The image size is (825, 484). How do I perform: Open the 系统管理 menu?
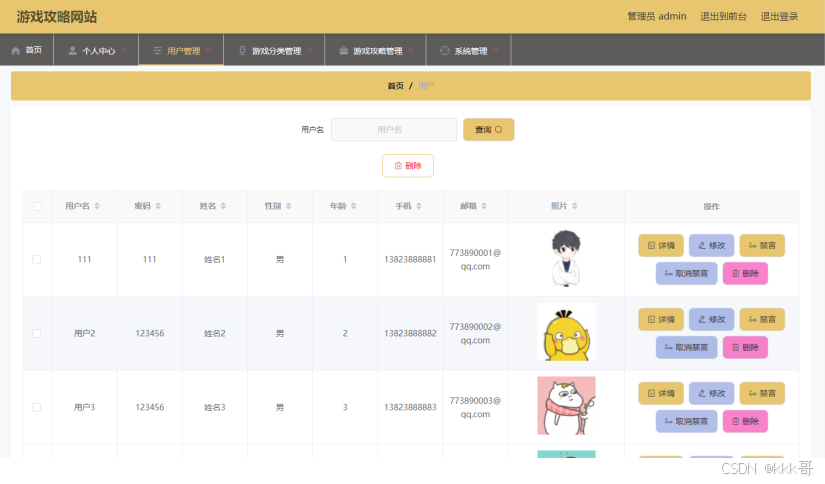[468, 50]
